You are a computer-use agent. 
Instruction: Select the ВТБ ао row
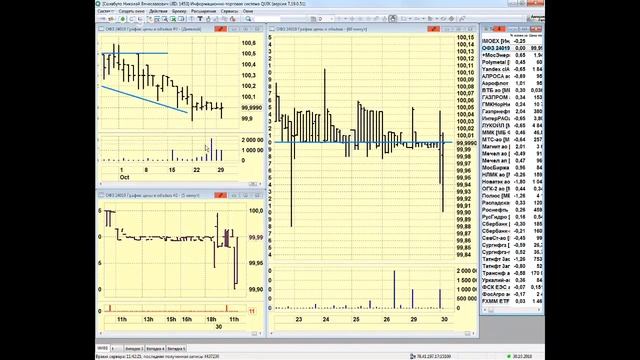click(x=512, y=90)
